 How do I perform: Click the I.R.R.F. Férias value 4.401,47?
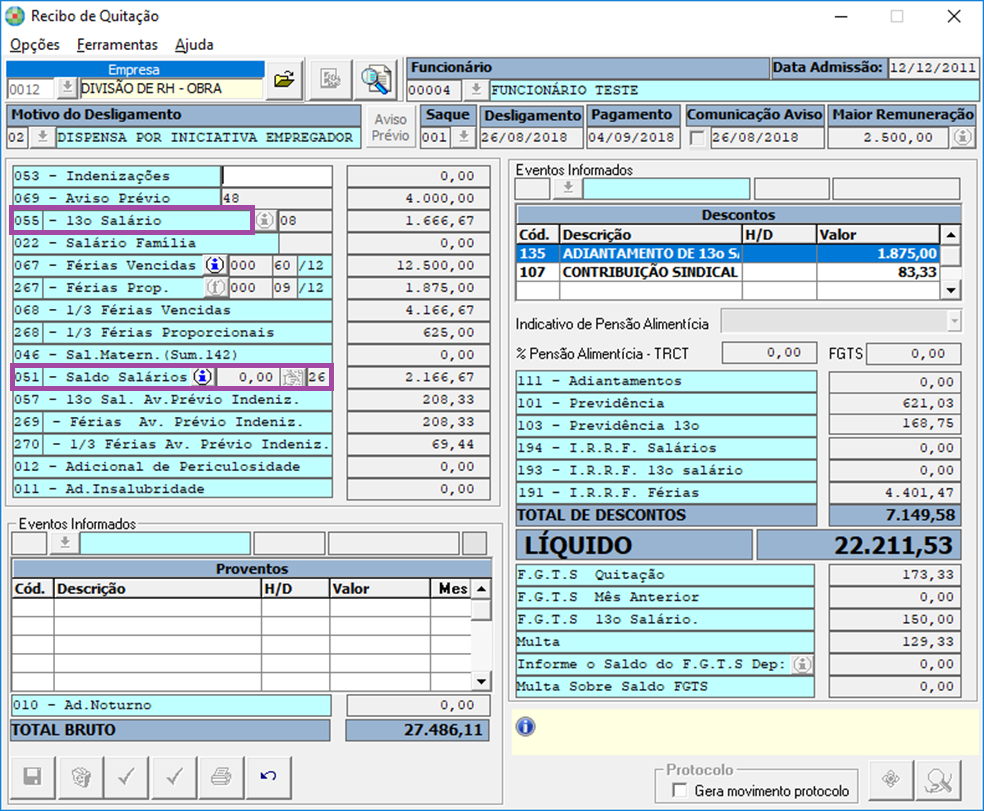coord(896,493)
